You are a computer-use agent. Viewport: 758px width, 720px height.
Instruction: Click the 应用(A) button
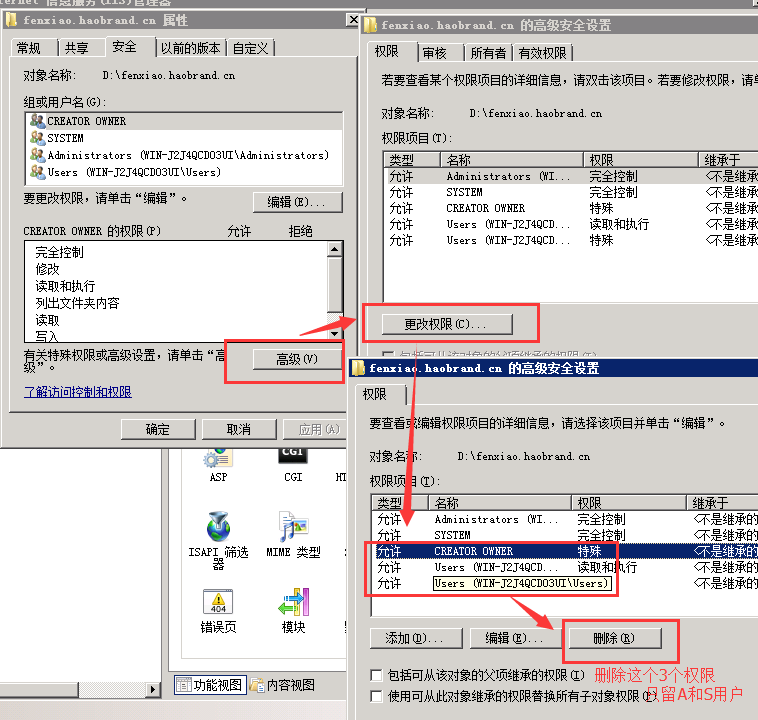pyautogui.click(x=317, y=429)
